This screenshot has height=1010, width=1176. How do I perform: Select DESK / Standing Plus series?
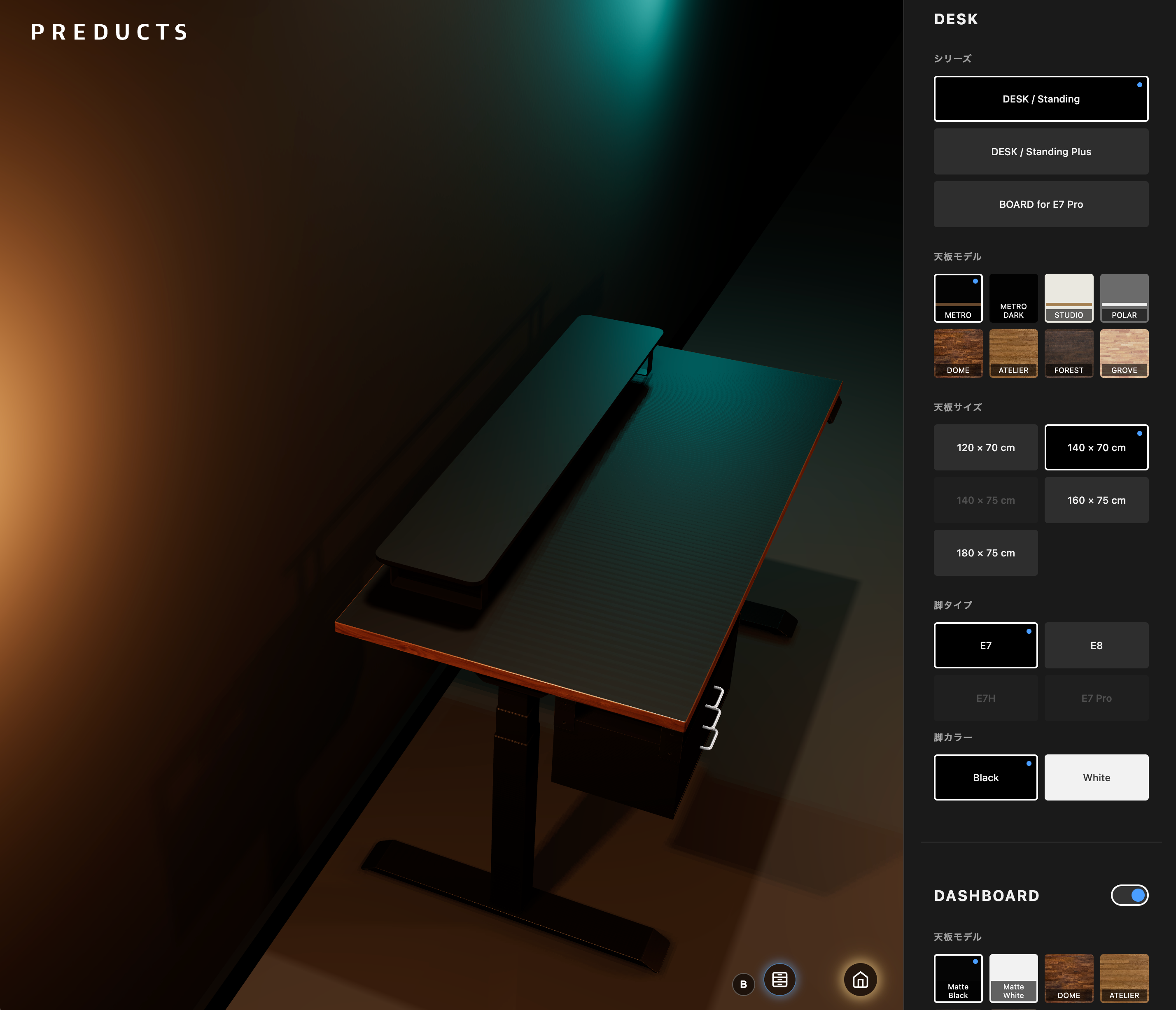[1041, 151]
